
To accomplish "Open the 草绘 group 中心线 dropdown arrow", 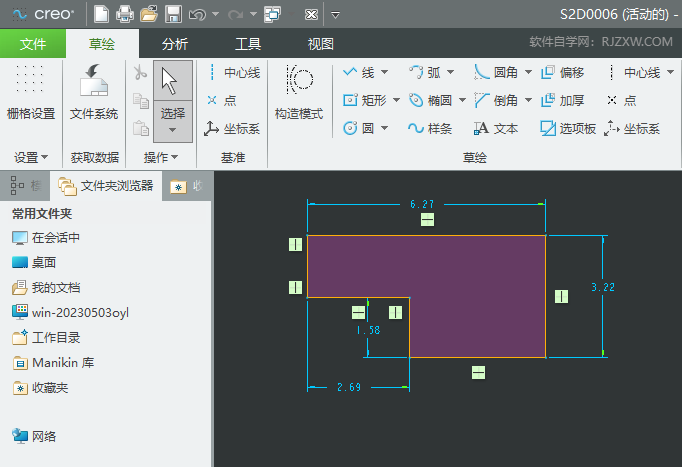I will click(670, 72).
